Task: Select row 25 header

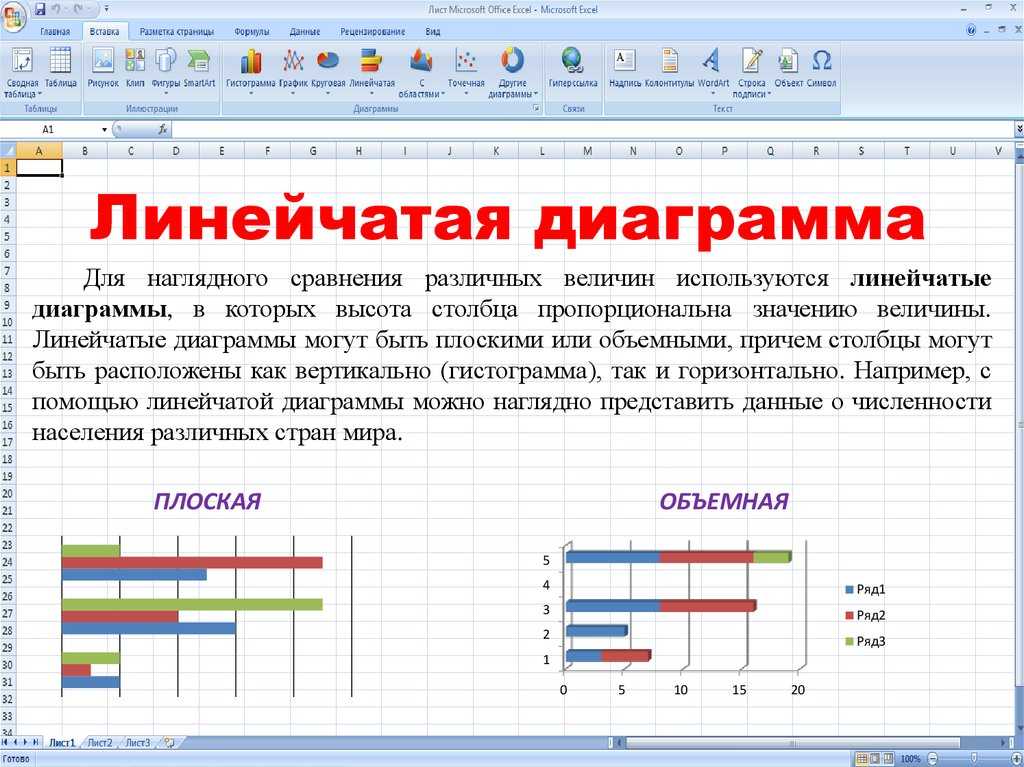Action: [x=7, y=579]
